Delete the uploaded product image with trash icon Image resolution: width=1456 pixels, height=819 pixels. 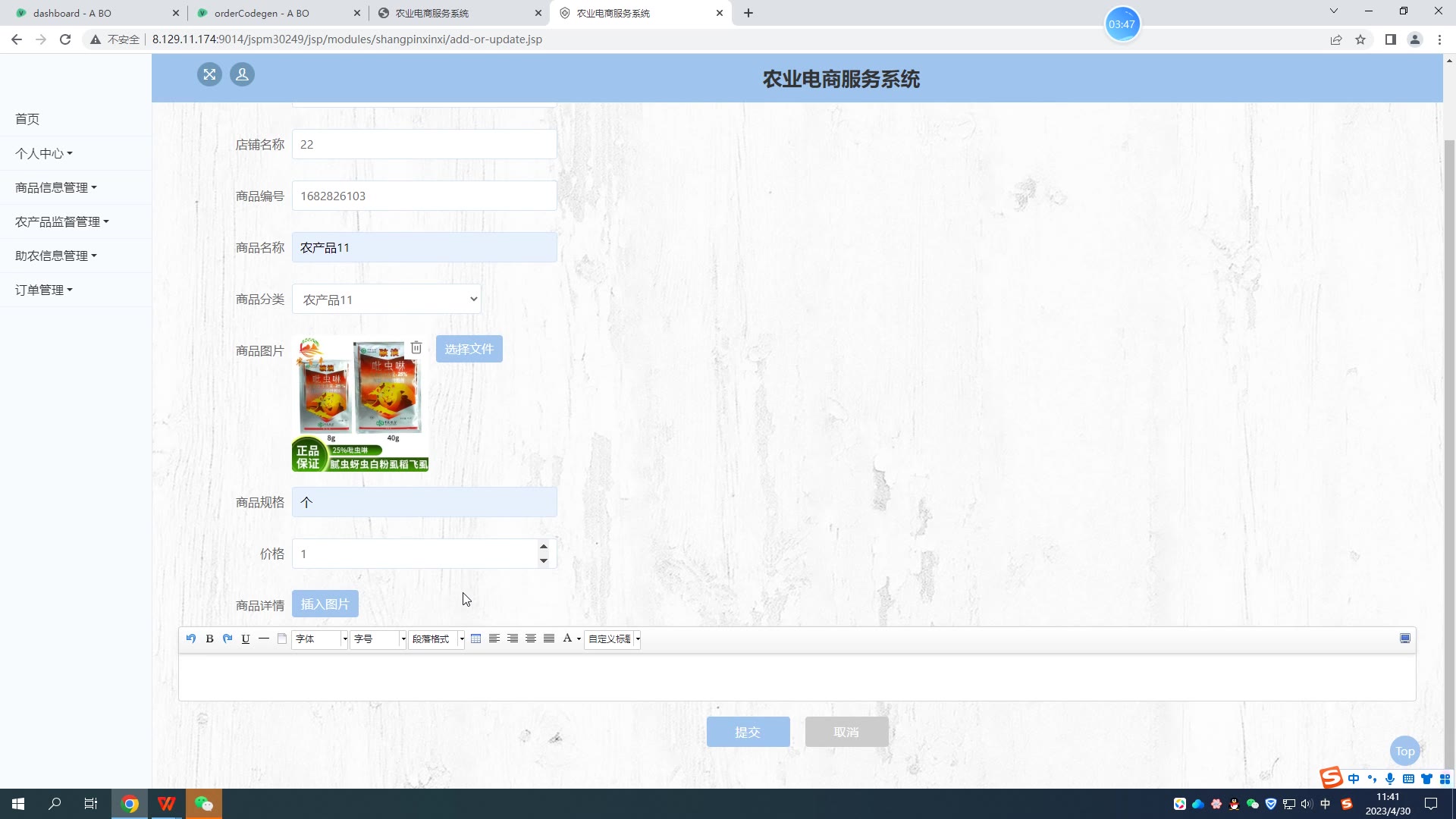pos(416,347)
